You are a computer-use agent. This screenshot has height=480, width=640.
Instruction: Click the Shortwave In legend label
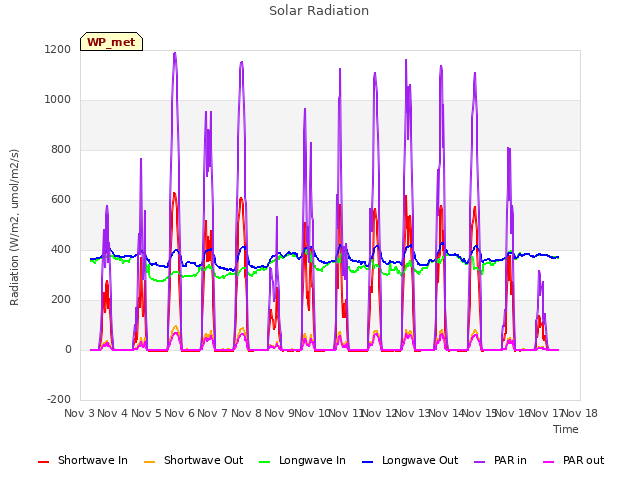tap(93, 460)
